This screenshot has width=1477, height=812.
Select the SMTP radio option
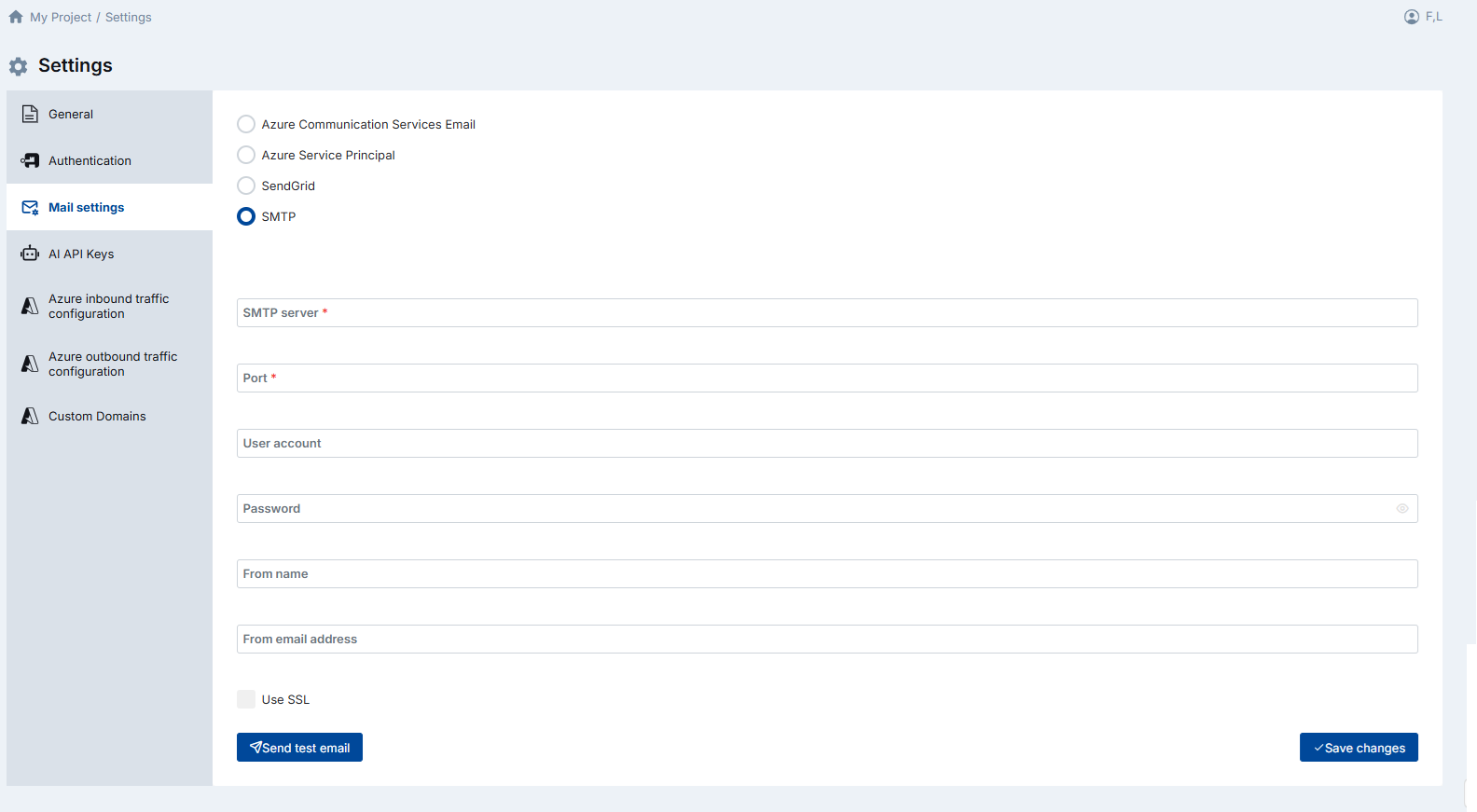[x=246, y=216]
